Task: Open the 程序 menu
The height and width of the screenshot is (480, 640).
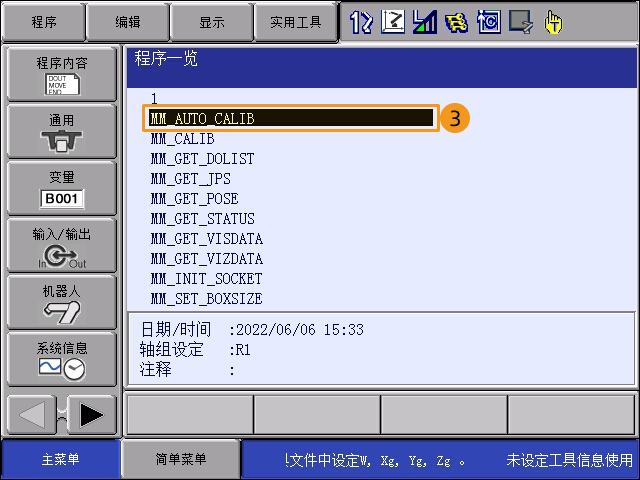Action: 44,22
